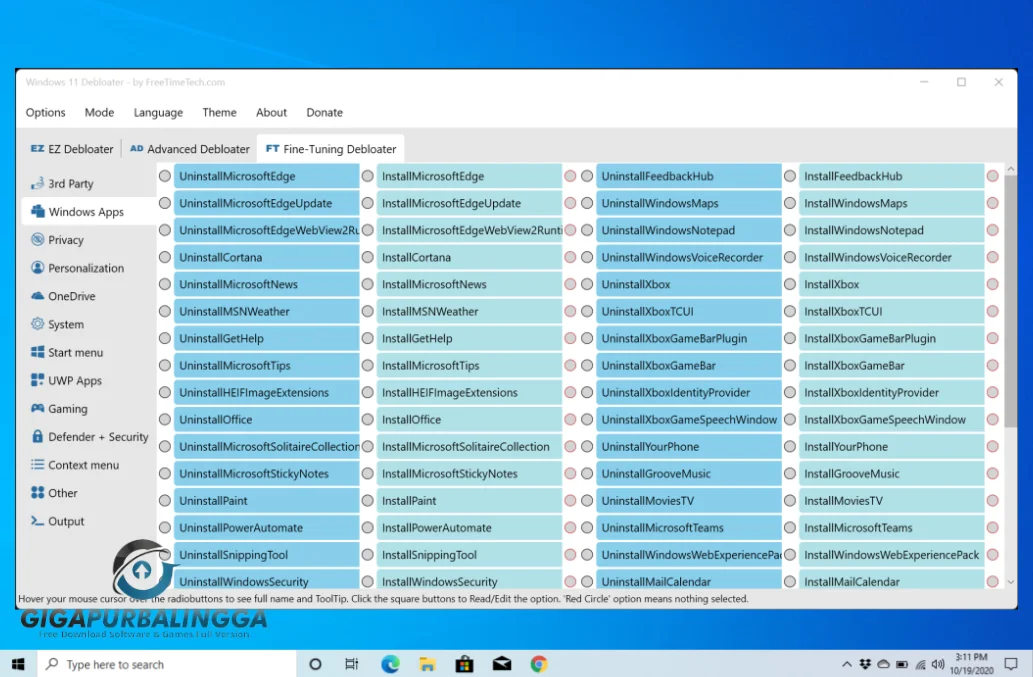Select the InstallPaint radio button
Screen dimensions: 1033x677
click(368, 501)
